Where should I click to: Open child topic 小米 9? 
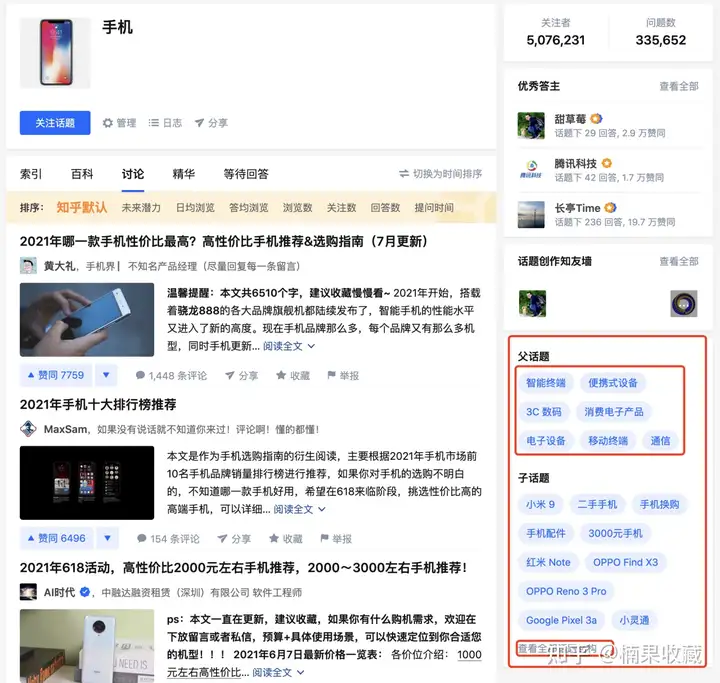click(x=540, y=504)
